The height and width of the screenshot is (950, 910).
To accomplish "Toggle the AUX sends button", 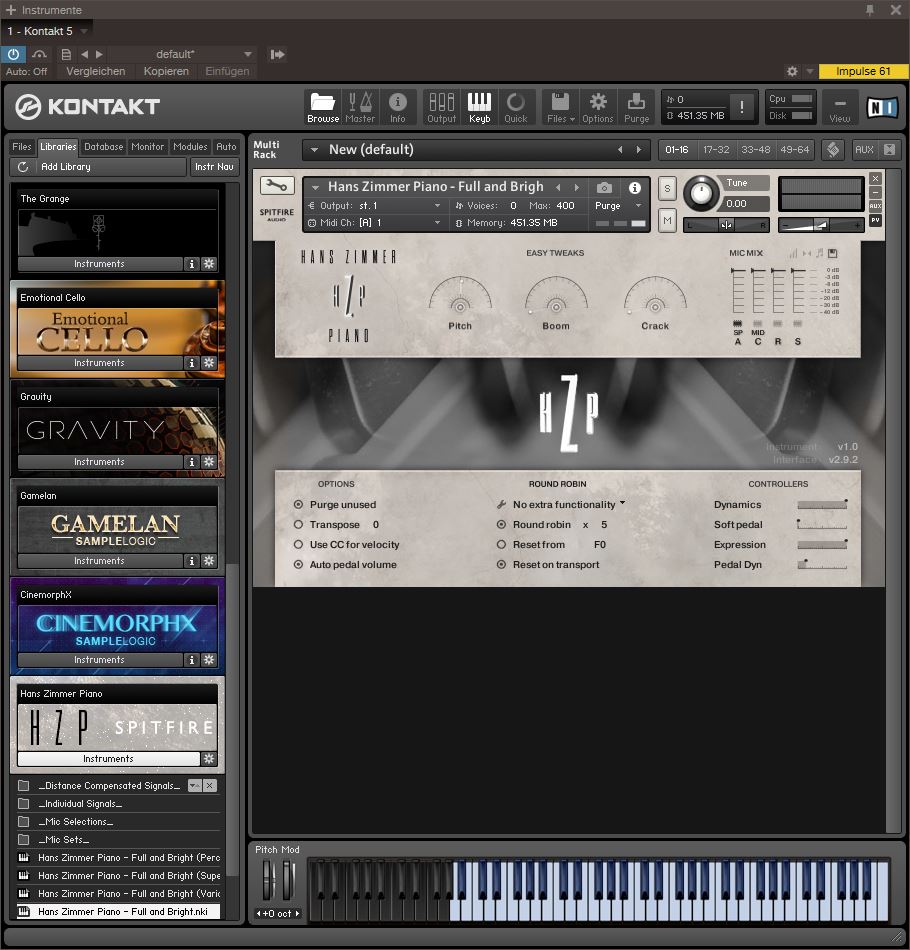I will click(864, 149).
